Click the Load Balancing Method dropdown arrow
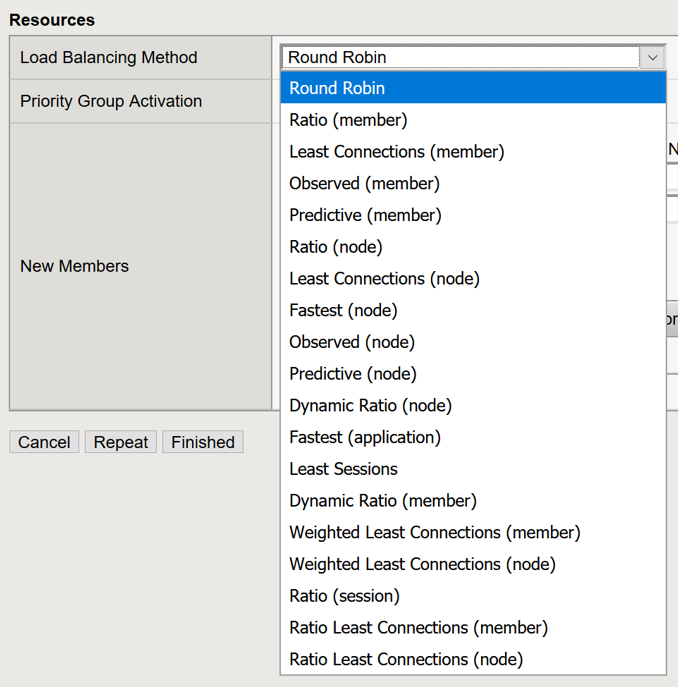Viewport: 678px width, 687px height. [x=652, y=58]
